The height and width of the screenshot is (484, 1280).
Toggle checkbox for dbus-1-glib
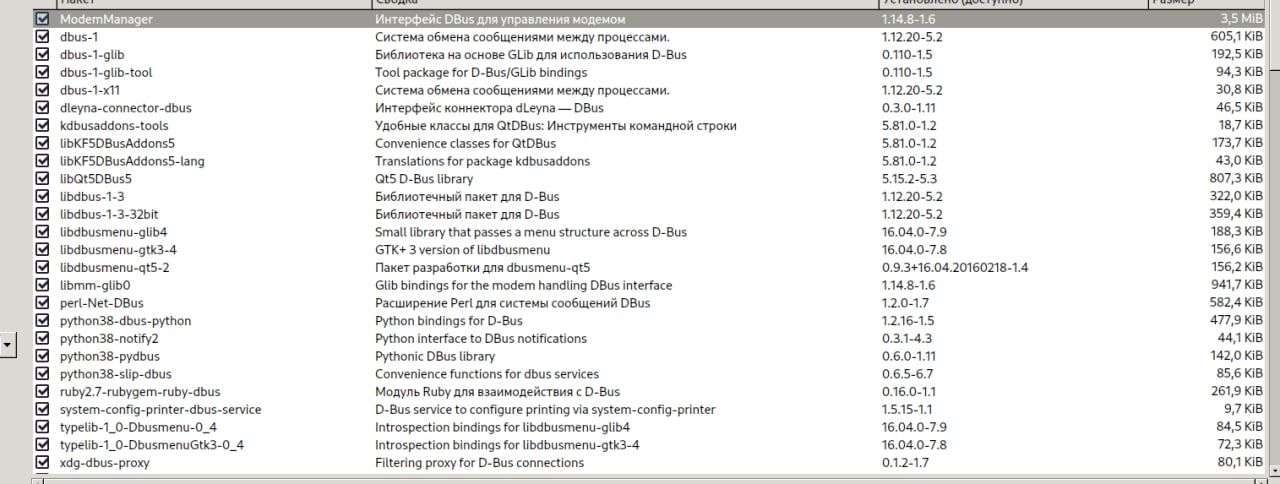point(42,54)
